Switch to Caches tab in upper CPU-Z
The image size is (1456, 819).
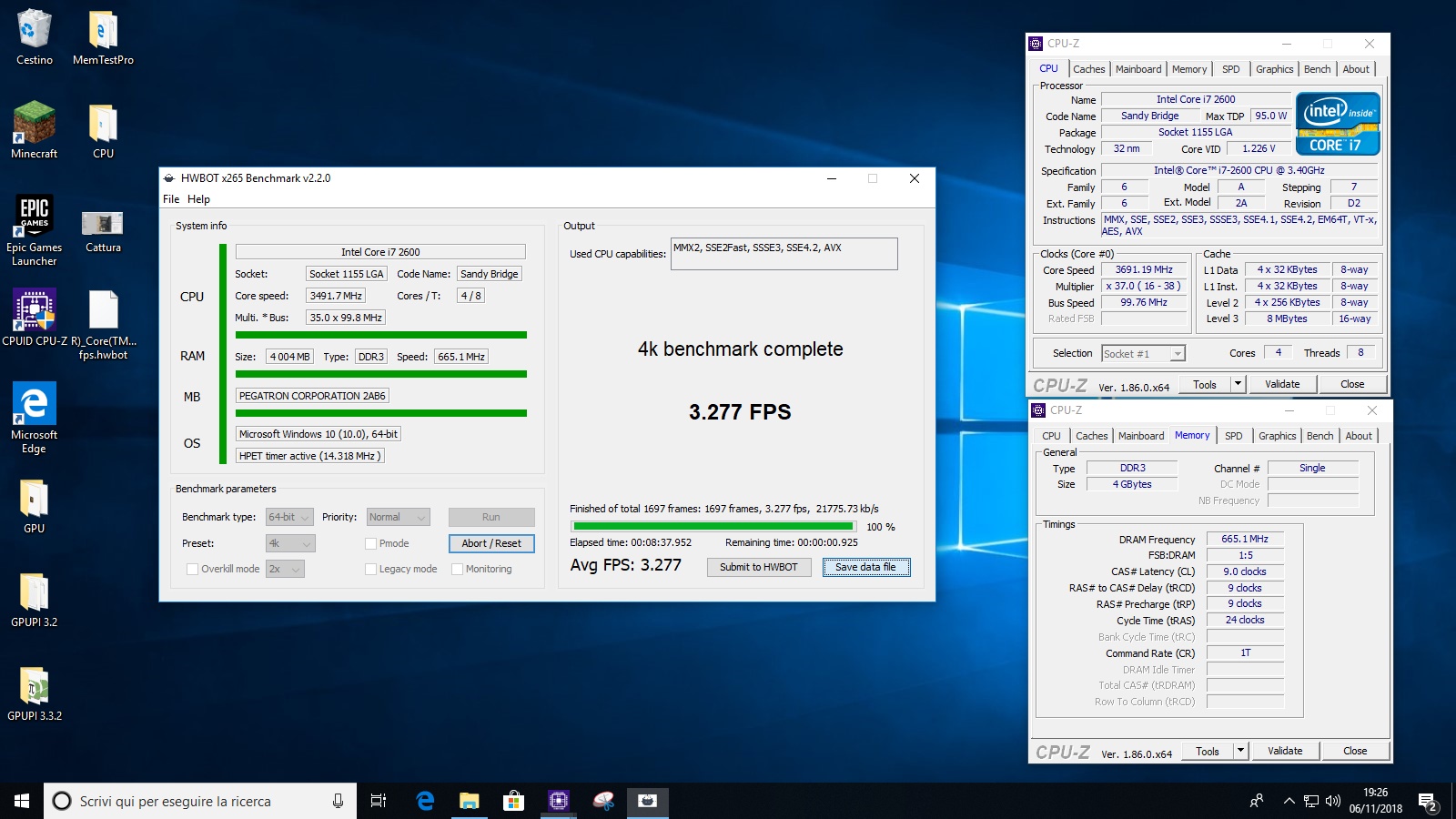tap(1088, 69)
